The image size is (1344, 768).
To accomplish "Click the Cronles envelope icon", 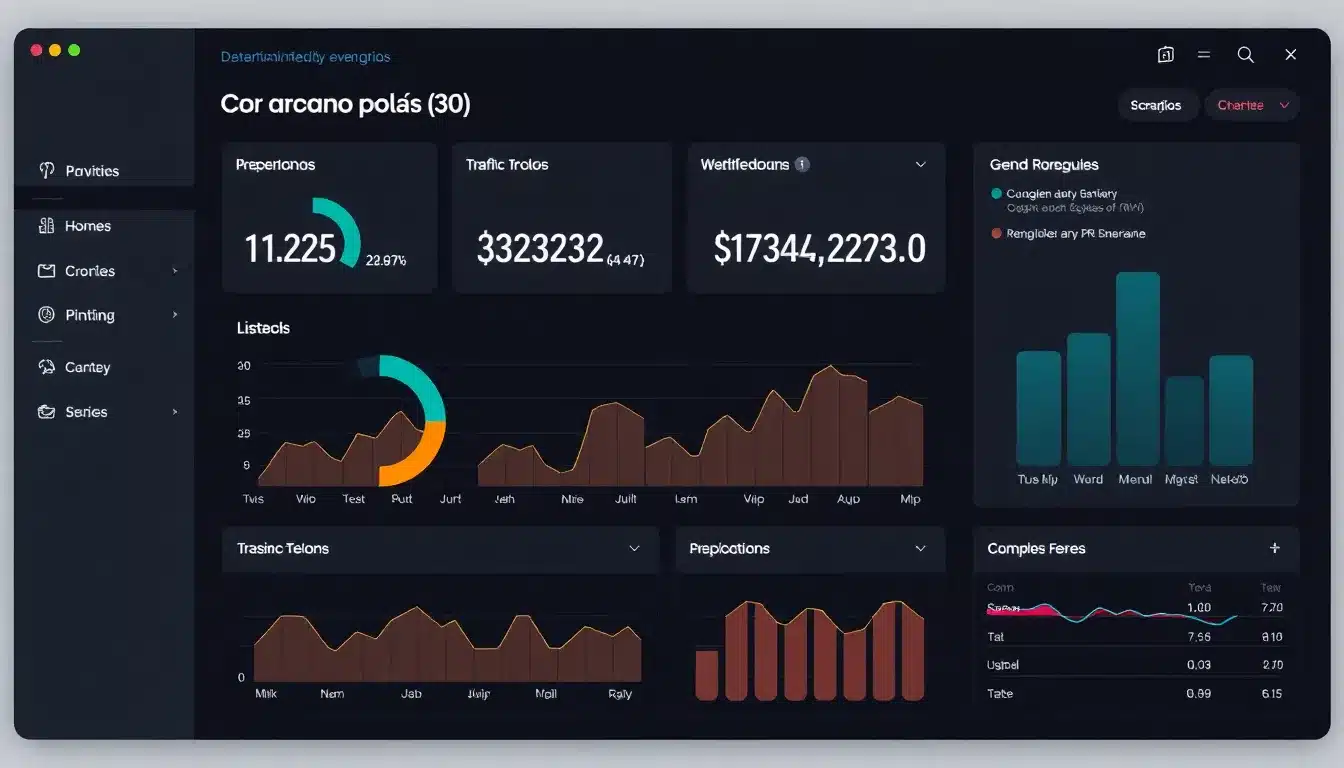I will click(47, 270).
